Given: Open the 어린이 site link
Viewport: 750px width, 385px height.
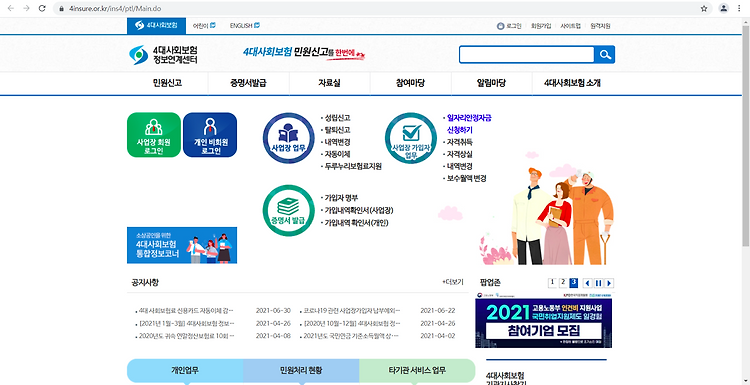Looking at the screenshot, I should click(x=204, y=26).
